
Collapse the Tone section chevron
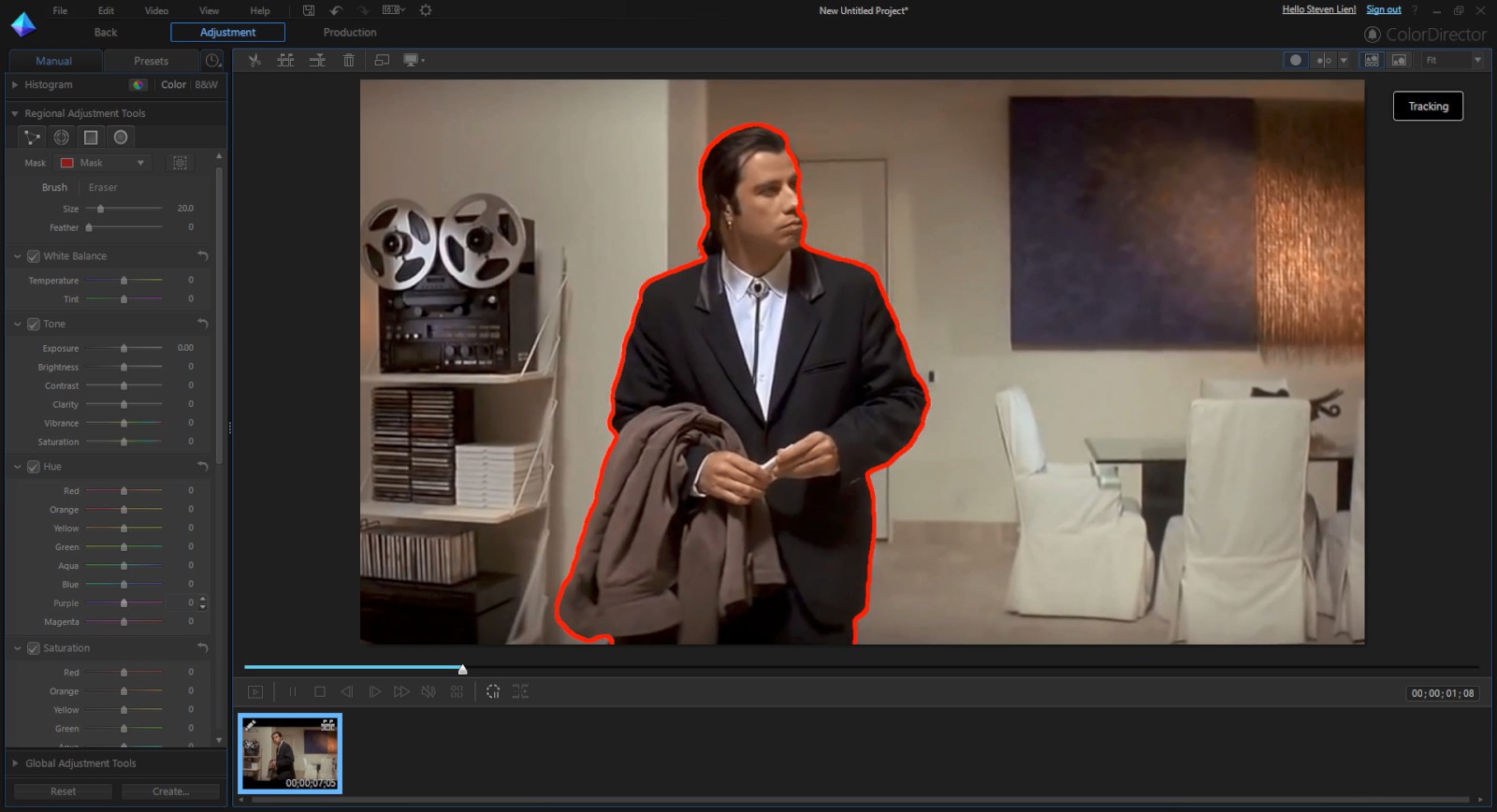point(17,325)
